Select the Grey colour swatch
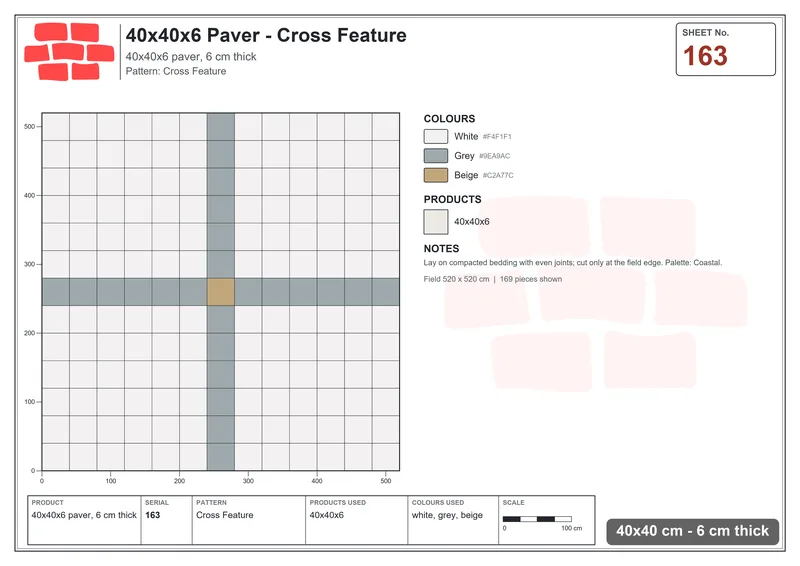The image size is (800, 566). pos(436,156)
